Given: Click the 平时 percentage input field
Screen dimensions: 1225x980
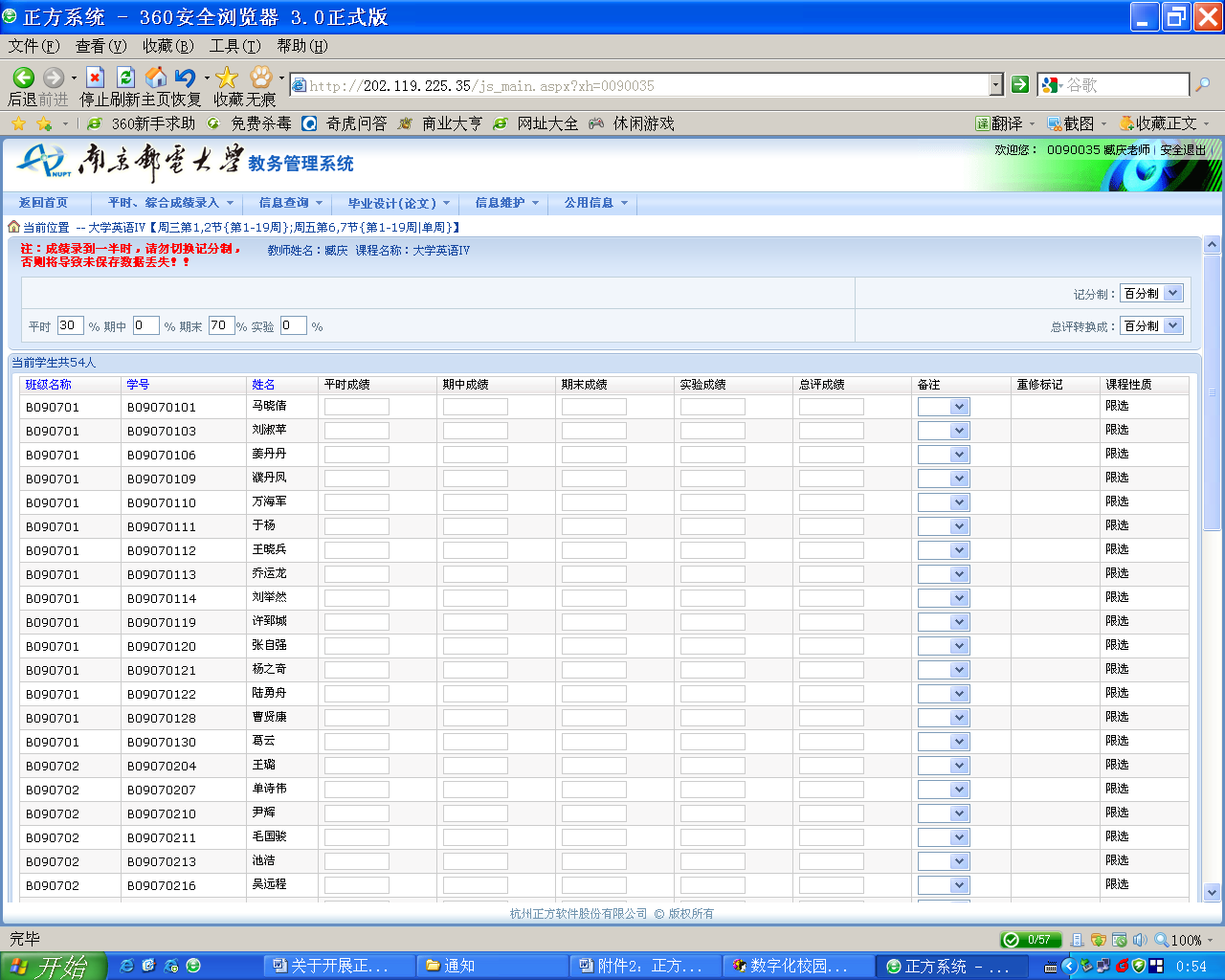Looking at the screenshot, I should (70, 325).
